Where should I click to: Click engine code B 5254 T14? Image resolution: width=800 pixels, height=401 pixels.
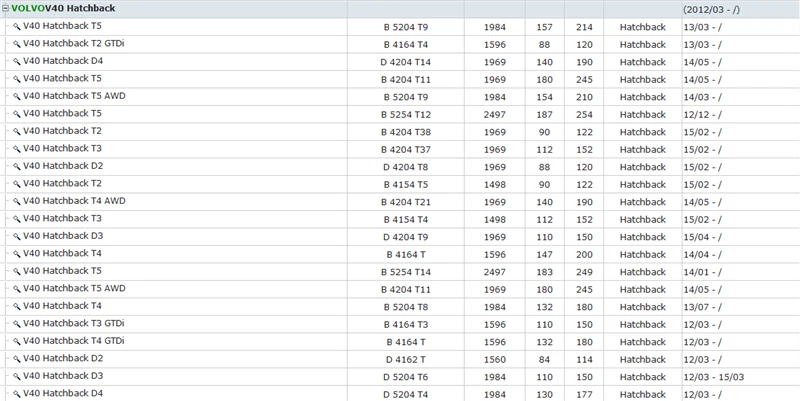coord(406,272)
